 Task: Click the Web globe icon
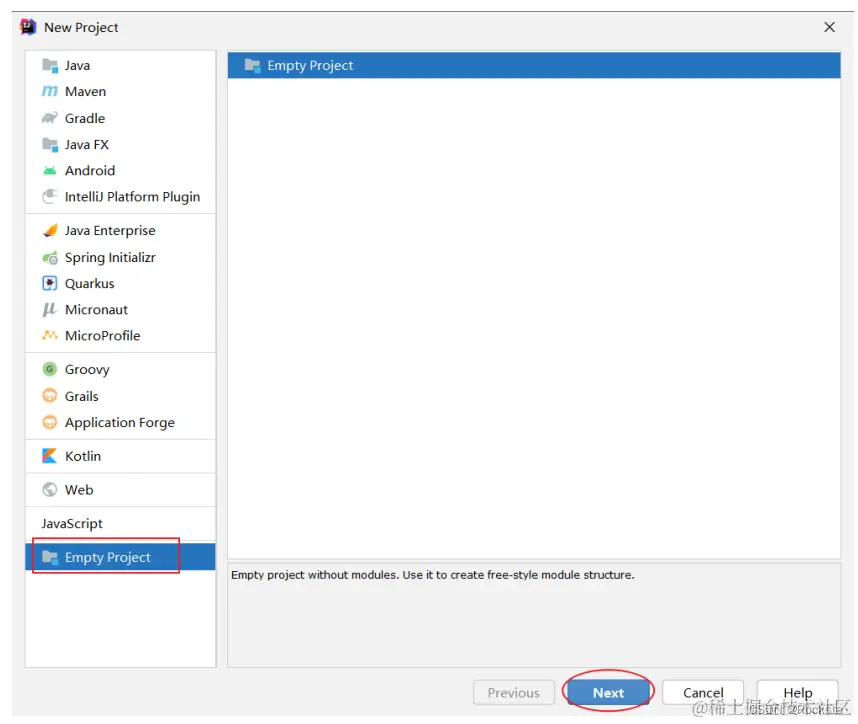pyautogui.click(x=50, y=489)
